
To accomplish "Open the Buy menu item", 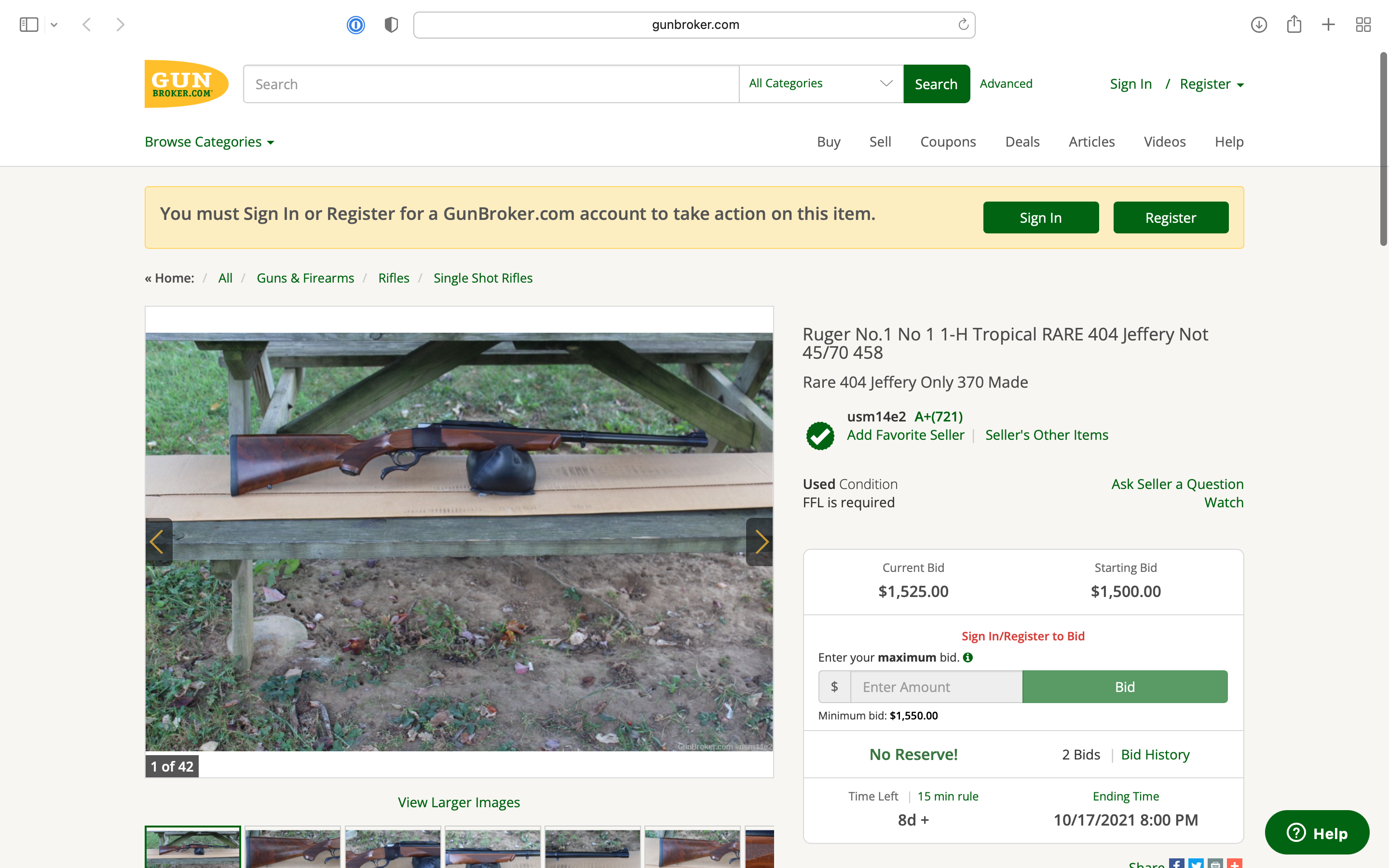I will [x=828, y=142].
